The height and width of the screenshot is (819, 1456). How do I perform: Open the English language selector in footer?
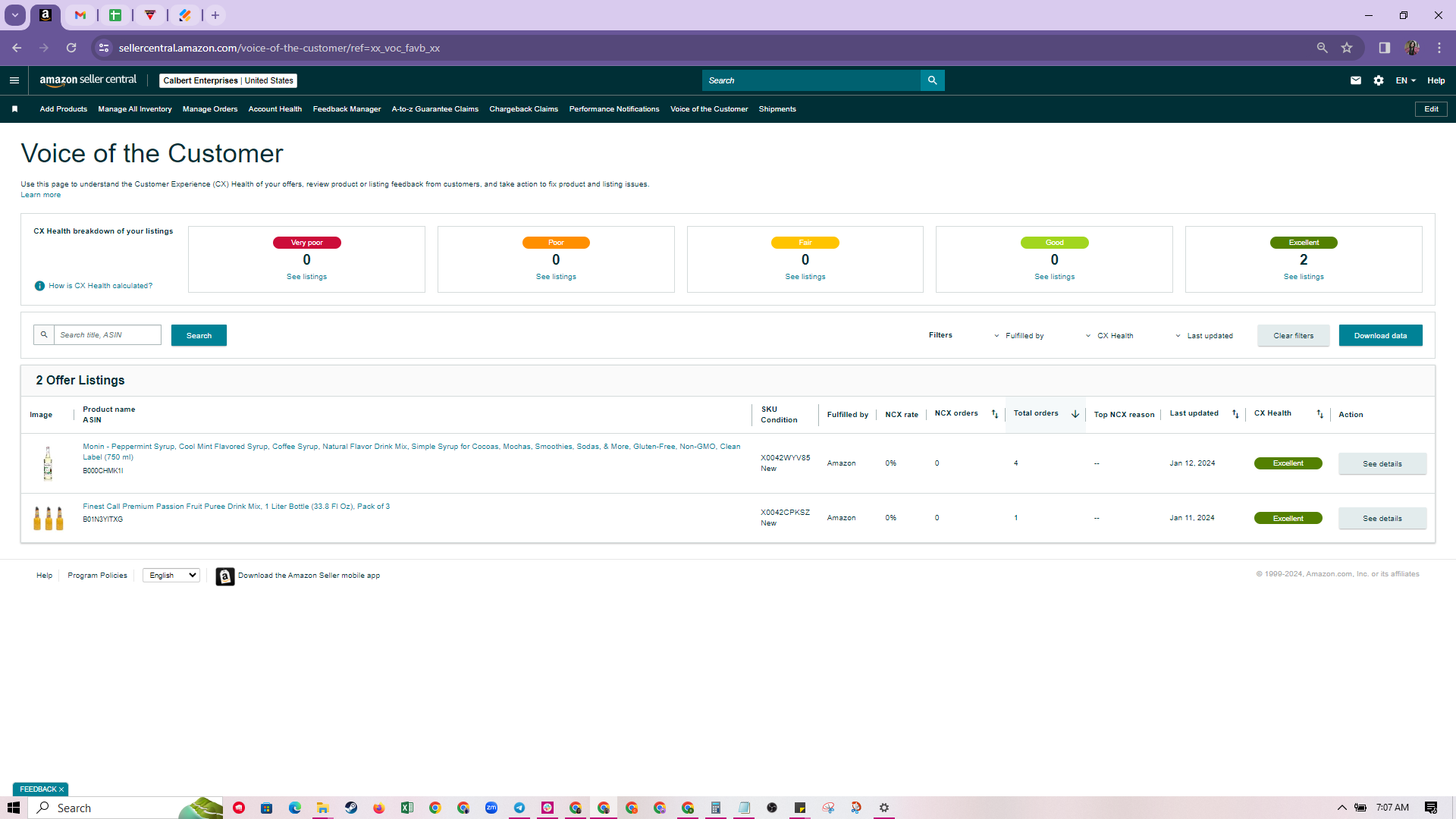pos(171,576)
